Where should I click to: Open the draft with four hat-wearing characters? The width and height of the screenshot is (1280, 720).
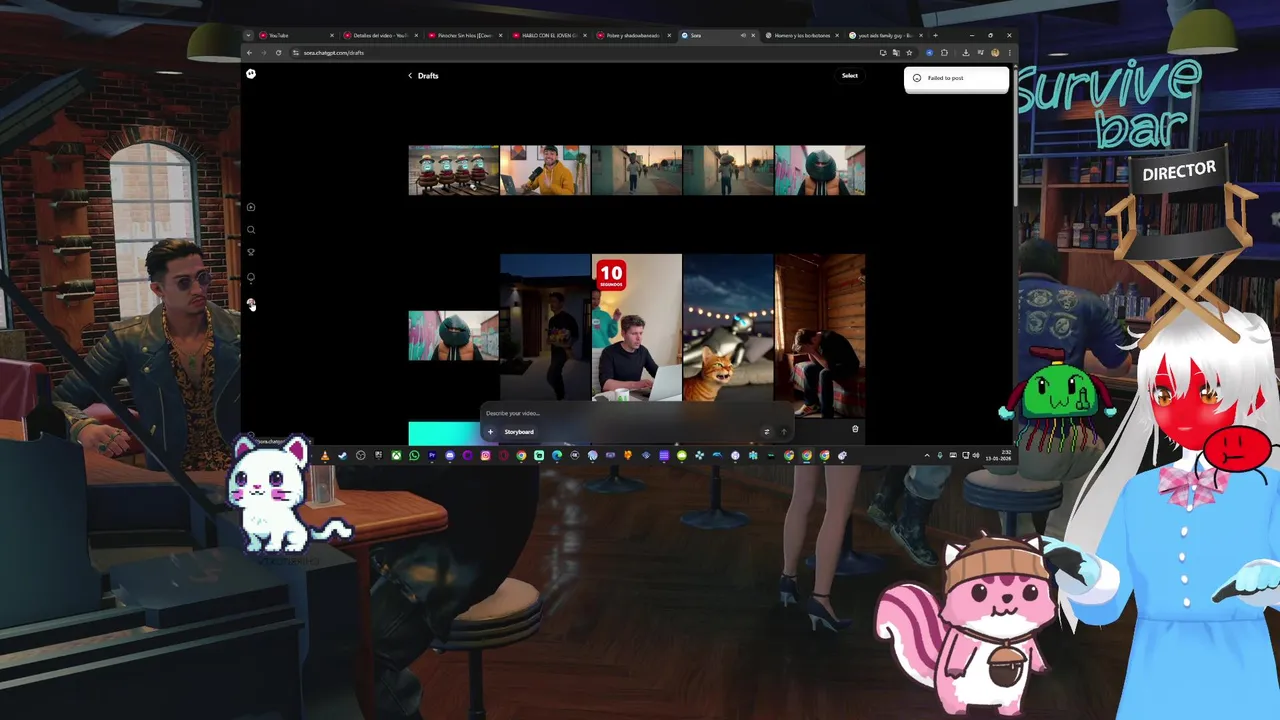tap(453, 170)
